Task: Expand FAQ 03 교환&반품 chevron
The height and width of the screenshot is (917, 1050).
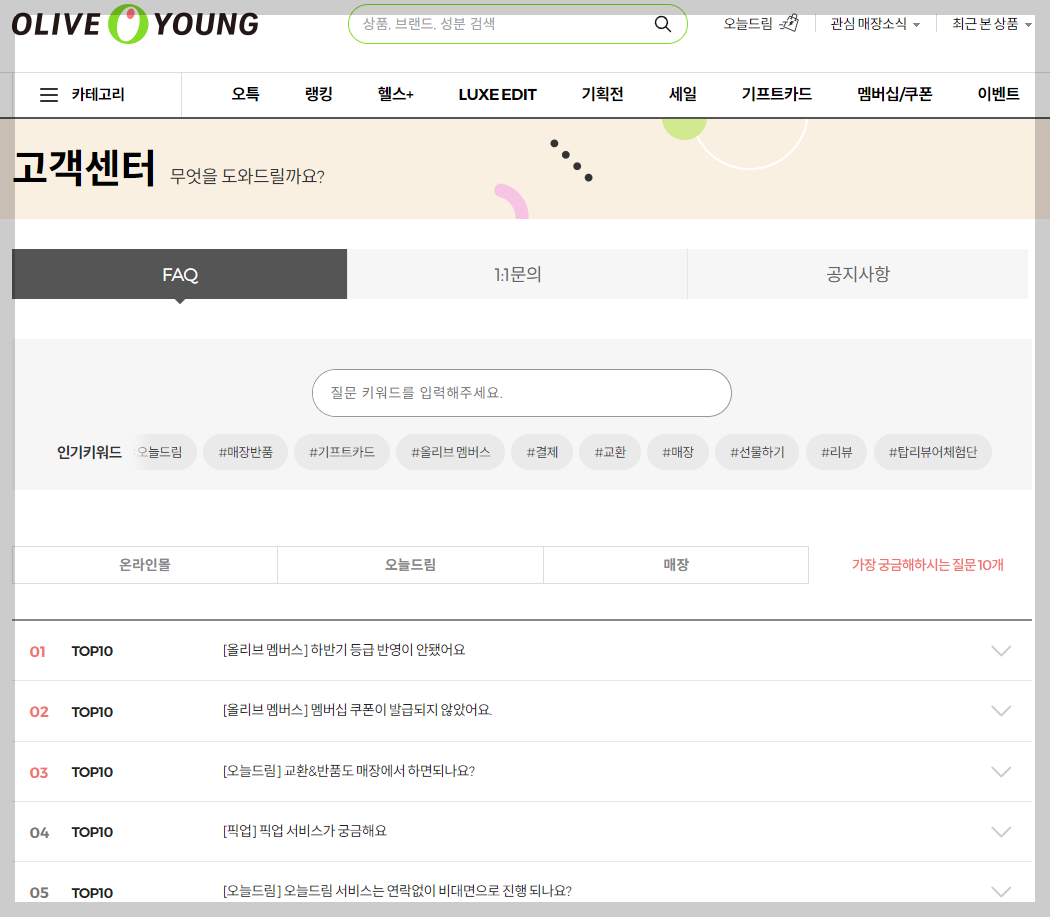Action: click(x=1001, y=772)
